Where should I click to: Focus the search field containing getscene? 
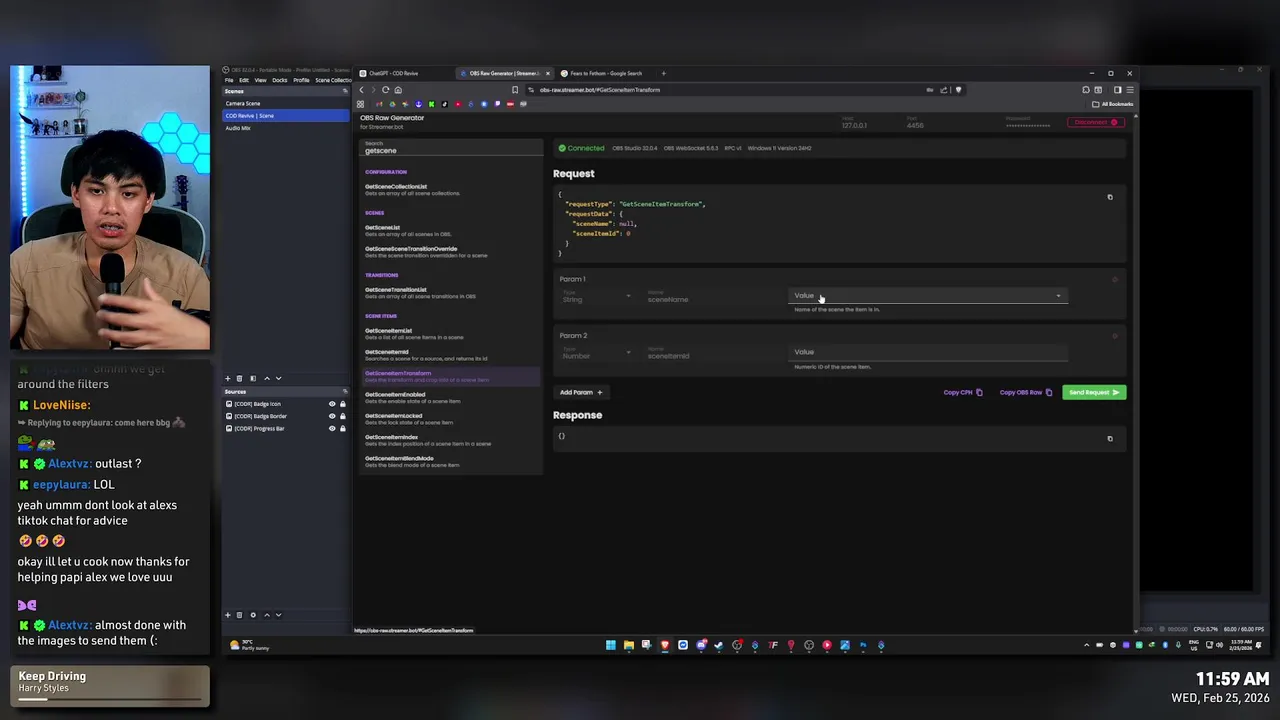click(450, 148)
